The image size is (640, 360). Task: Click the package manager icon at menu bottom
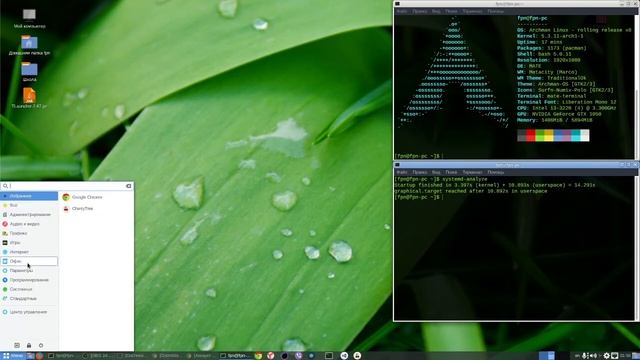17,346
